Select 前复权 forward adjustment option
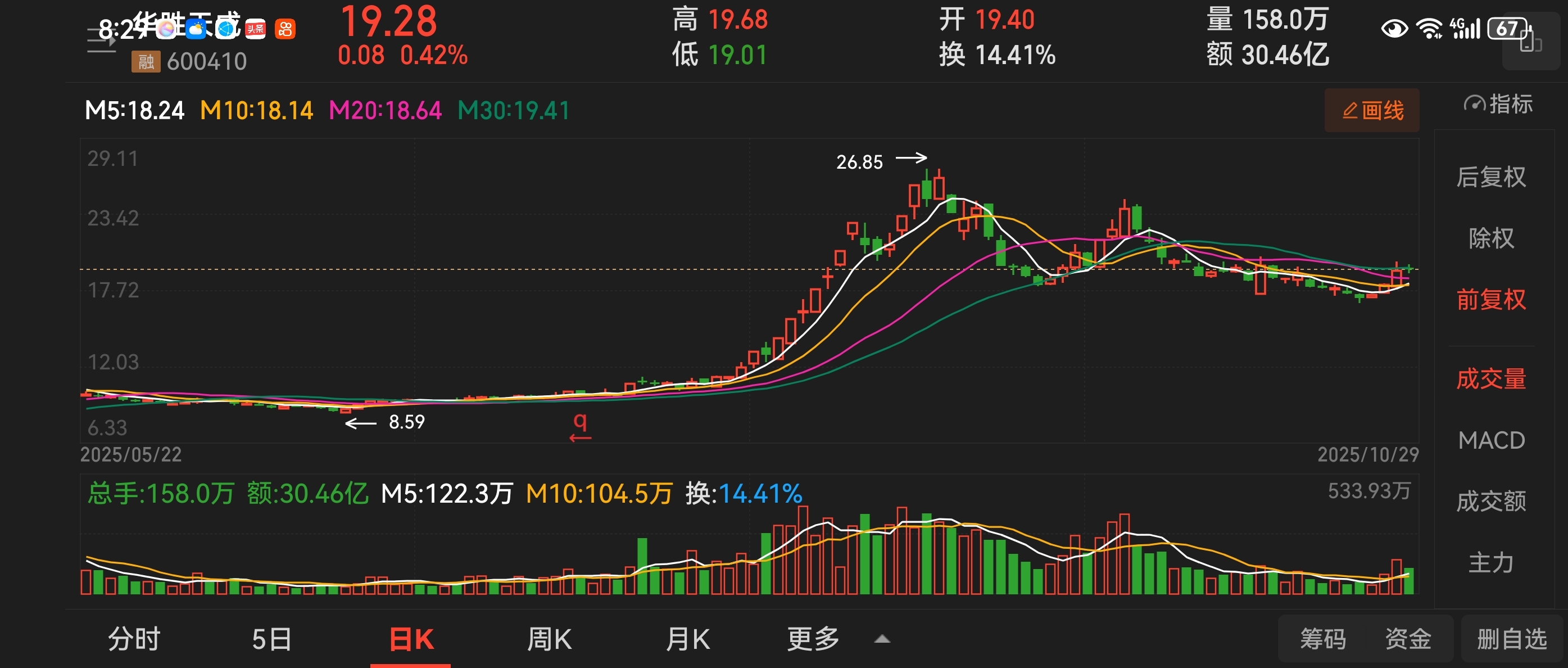1568x668 pixels. click(x=1490, y=300)
